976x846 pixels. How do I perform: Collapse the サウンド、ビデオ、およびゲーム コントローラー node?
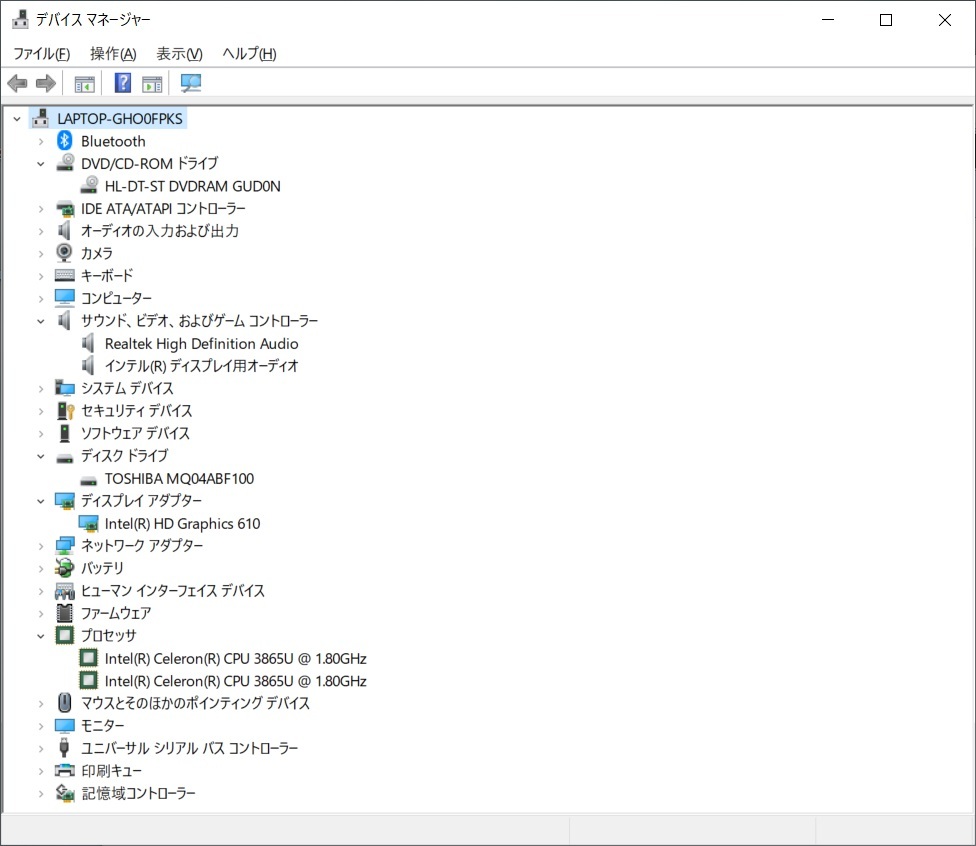pos(40,321)
